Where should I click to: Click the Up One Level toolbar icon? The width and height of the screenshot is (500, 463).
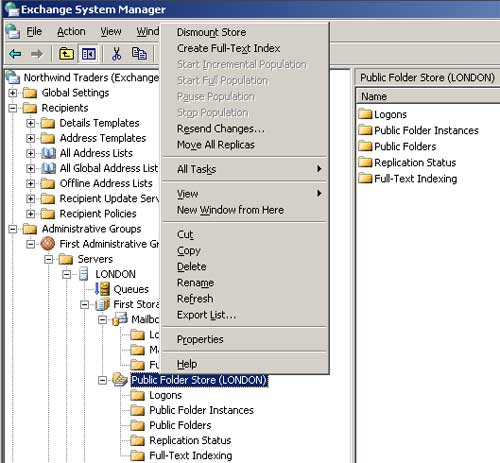coord(66,54)
